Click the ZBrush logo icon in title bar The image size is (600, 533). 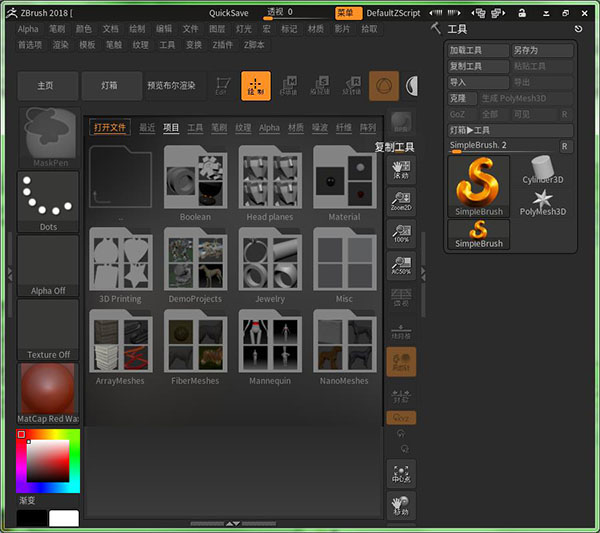[12, 13]
